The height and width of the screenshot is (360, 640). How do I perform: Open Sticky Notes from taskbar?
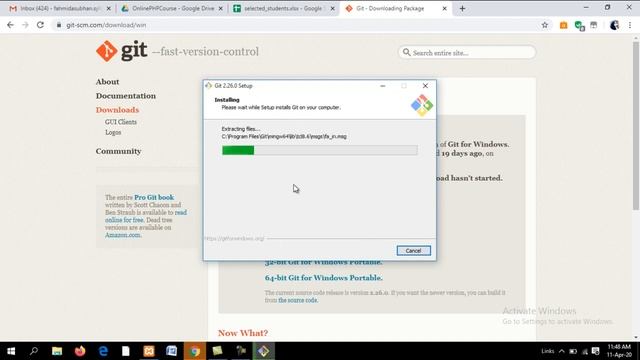tap(218, 351)
